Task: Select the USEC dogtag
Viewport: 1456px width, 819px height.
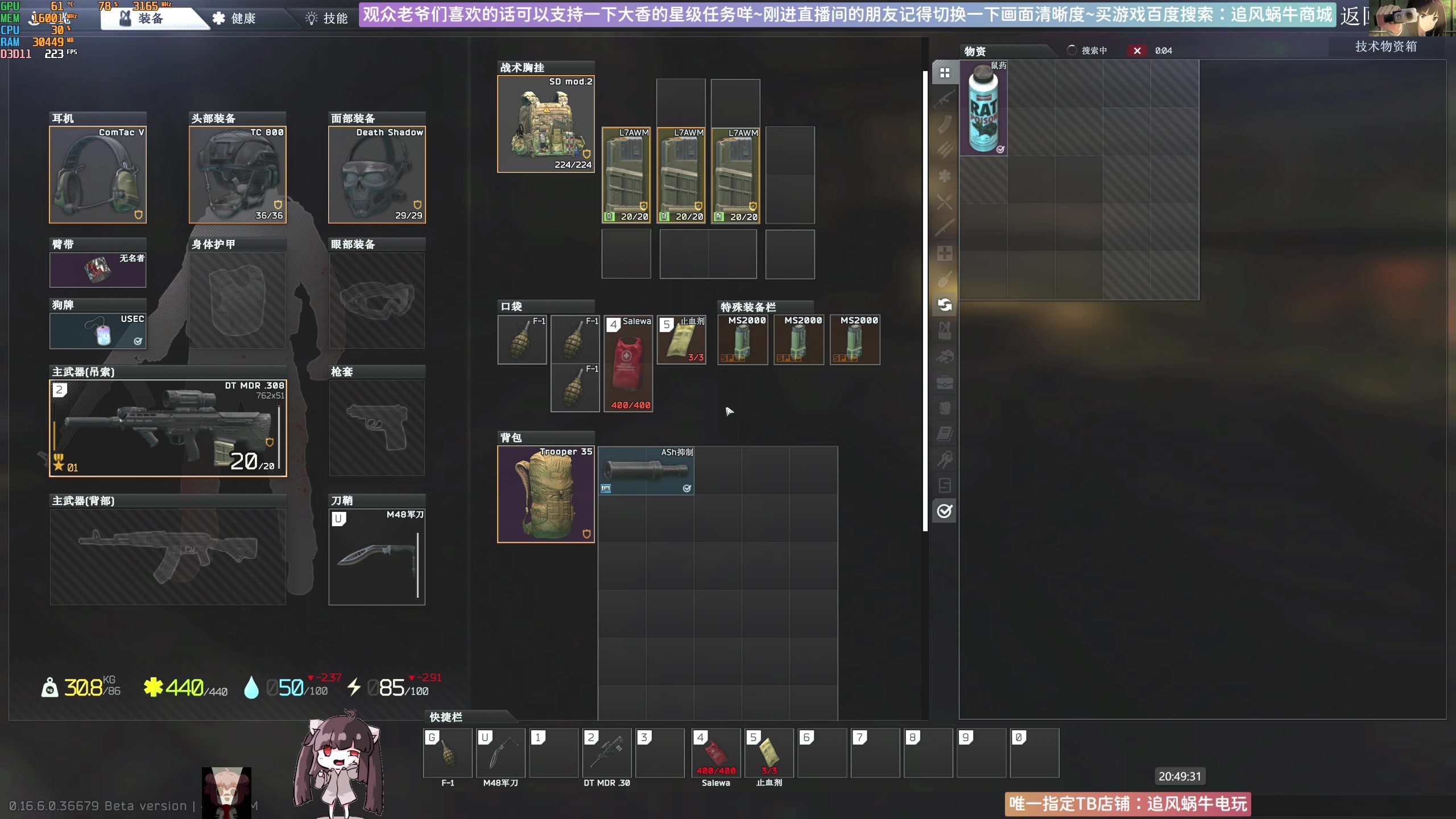Action: tap(98, 330)
